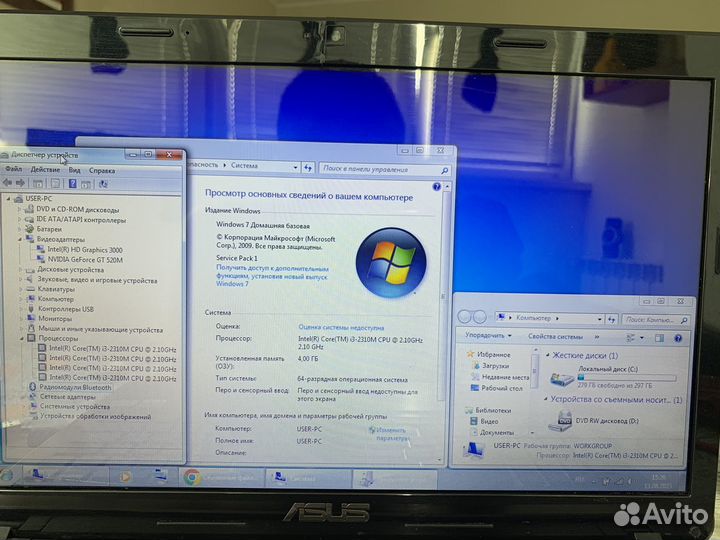
Task: Click Система breadcrumb in System window
Action: 244,165
